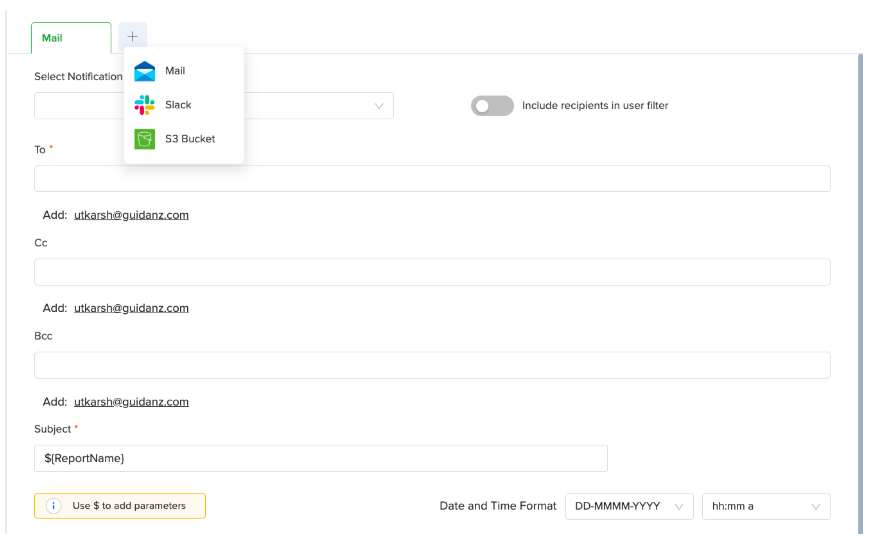This screenshot has width=871, height=544.
Task: Add utkarsh@guidanz.com to the Cc field
Action: tap(131, 308)
